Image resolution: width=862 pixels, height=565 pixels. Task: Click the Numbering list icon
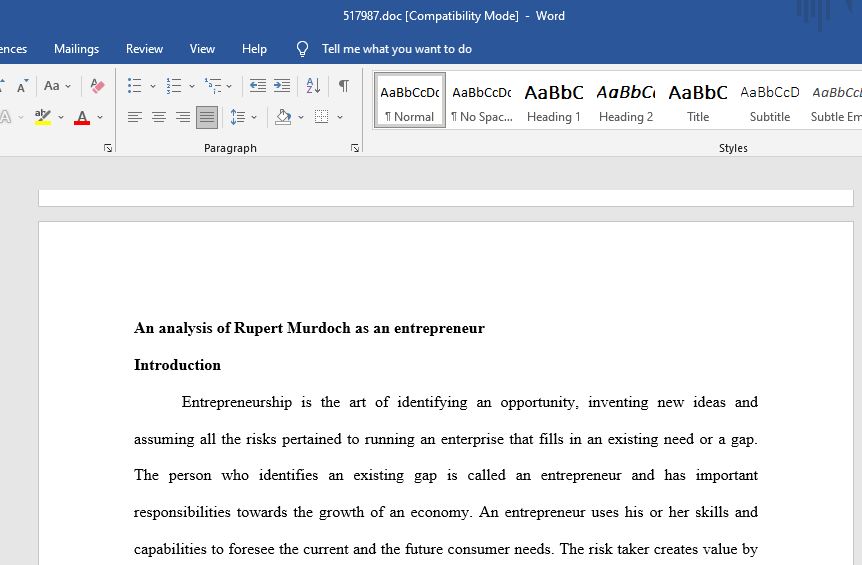pos(174,86)
